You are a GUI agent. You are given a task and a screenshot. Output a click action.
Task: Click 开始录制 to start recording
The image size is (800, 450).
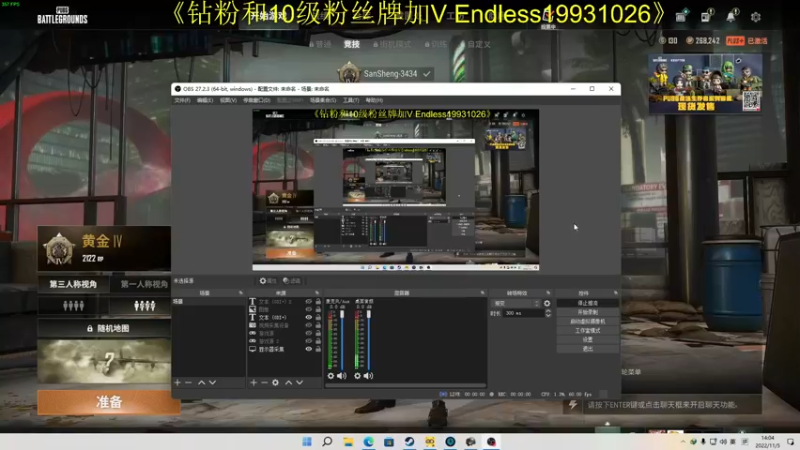coord(587,312)
